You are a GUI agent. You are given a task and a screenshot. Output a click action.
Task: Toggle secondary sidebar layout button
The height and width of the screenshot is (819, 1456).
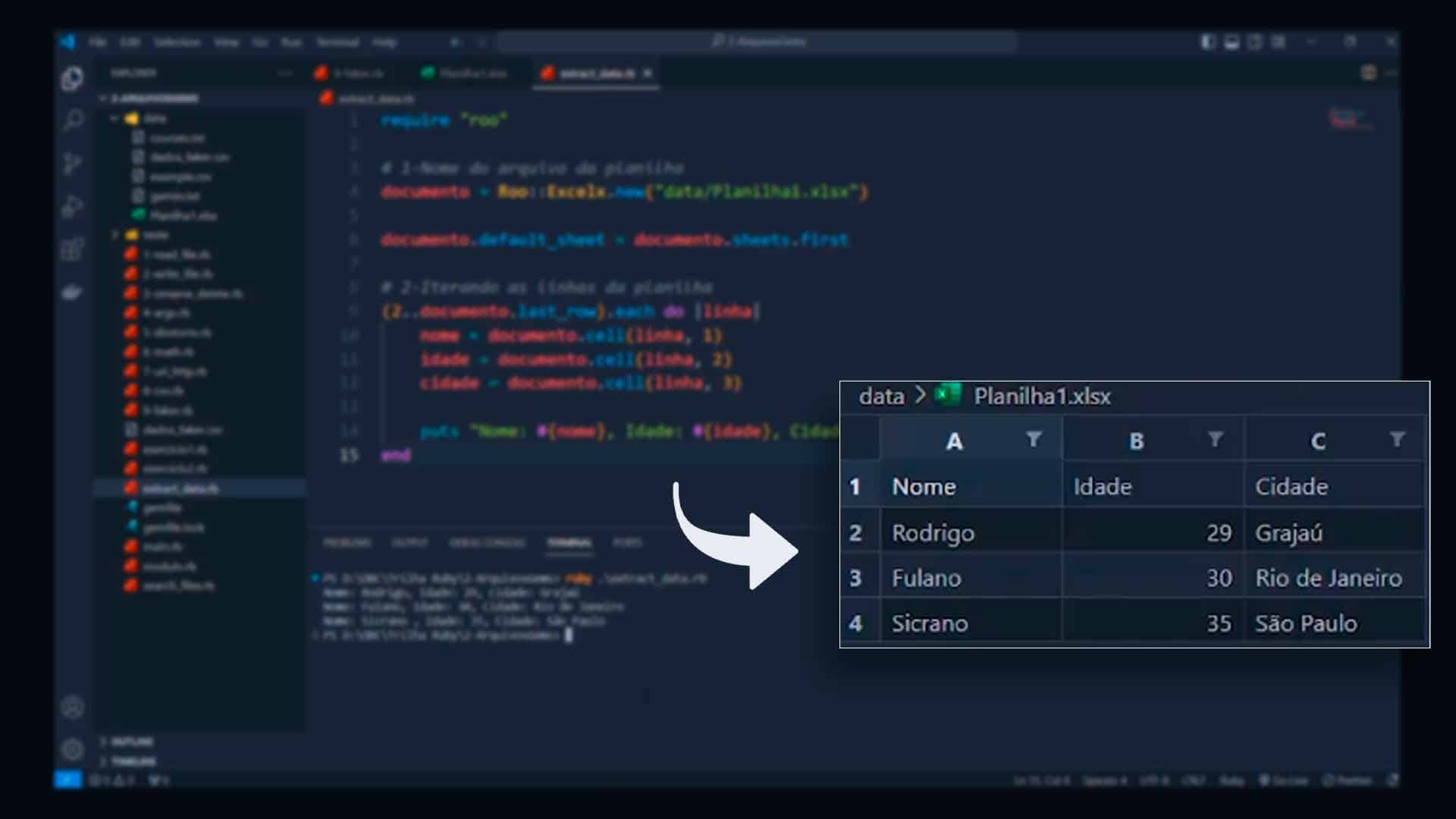click(x=1255, y=42)
